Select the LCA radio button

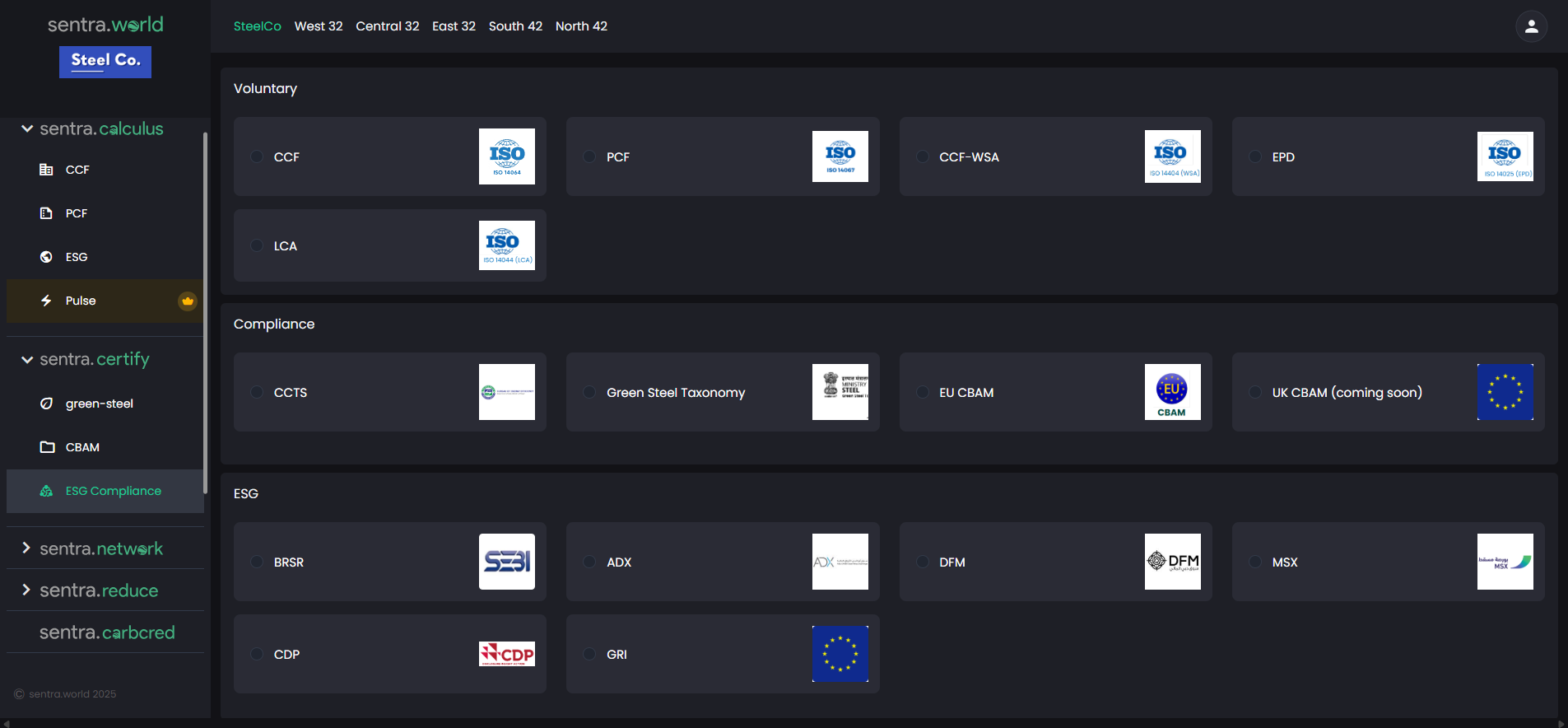pos(257,245)
